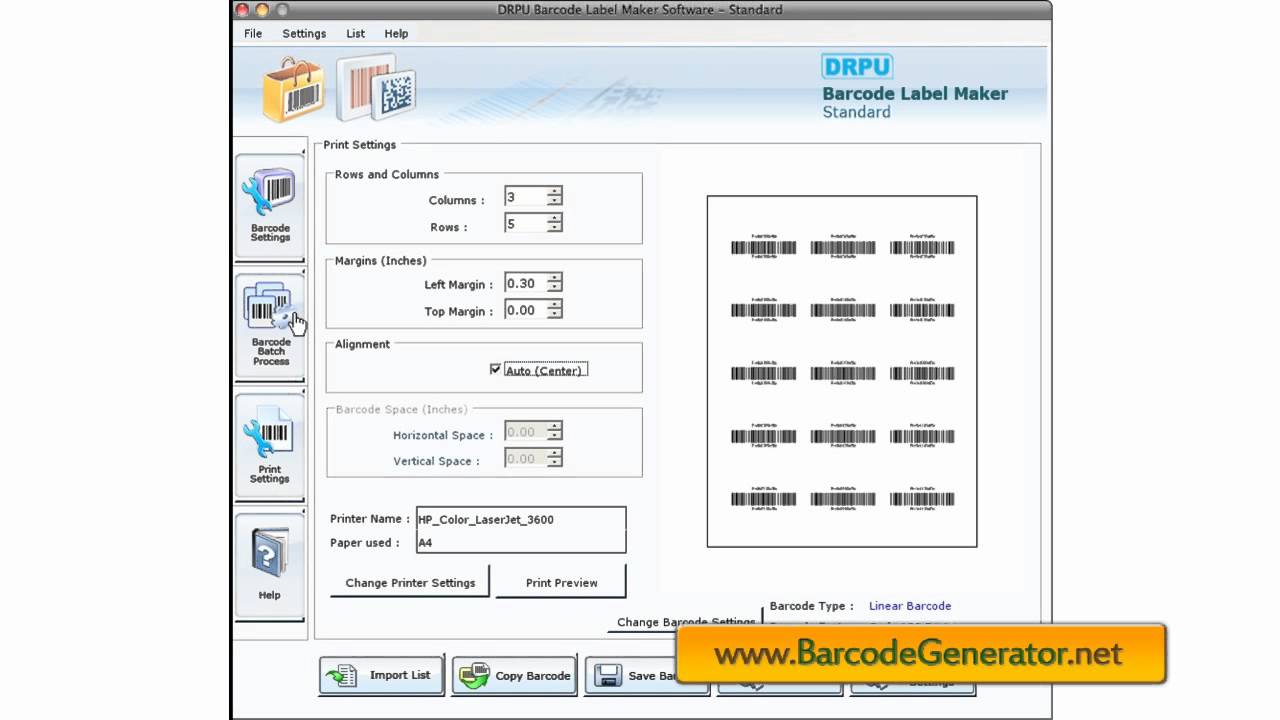Open Barcode Batch Process panel
This screenshot has width=1280, height=720.
point(270,325)
